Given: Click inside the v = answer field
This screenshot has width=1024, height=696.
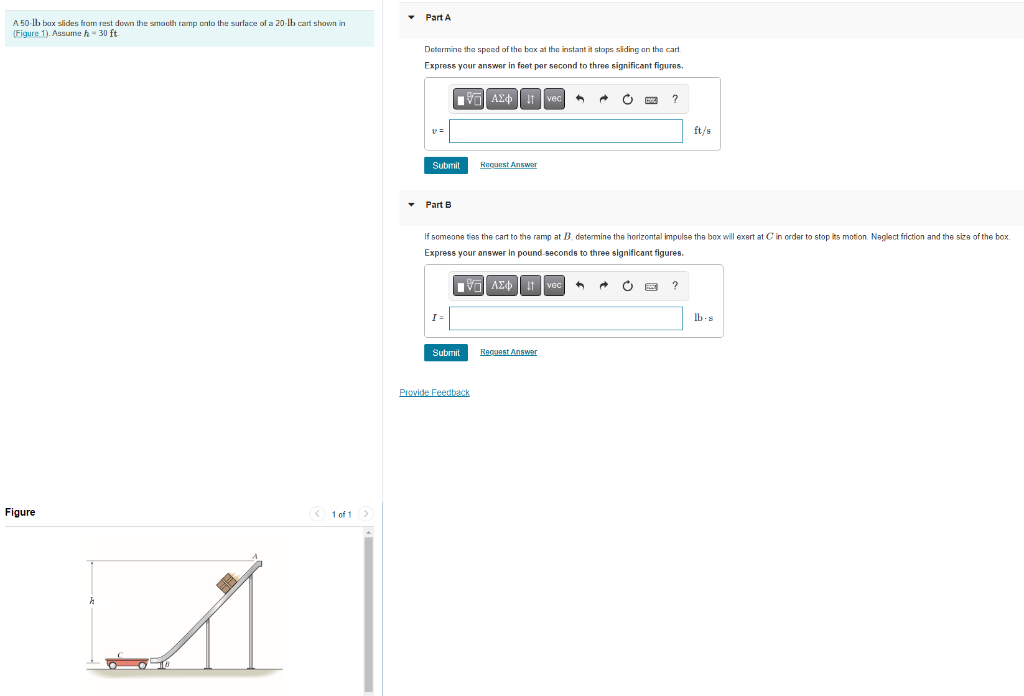Looking at the screenshot, I should point(565,130).
